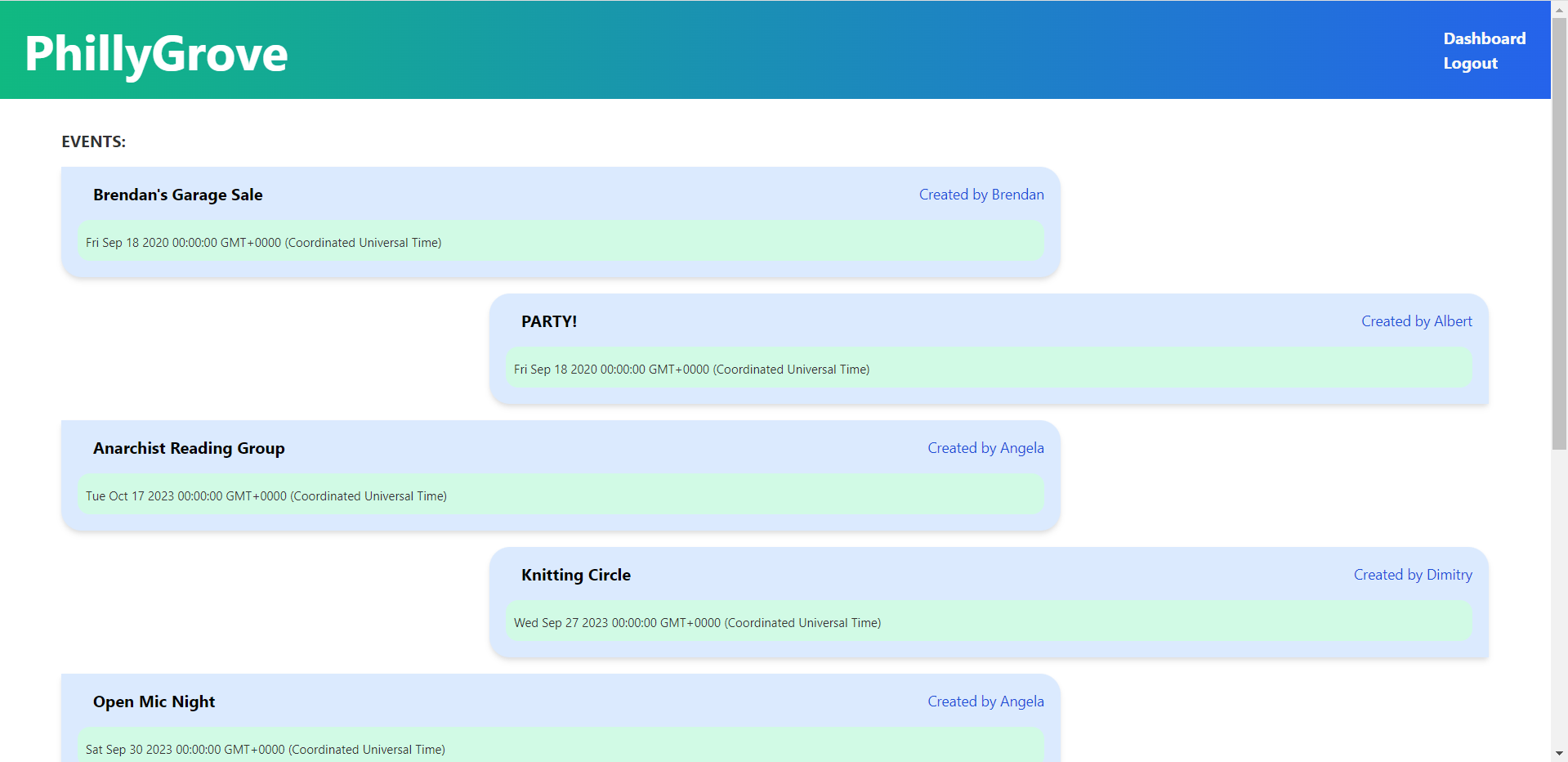This screenshot has width=1568, height=762.
Task: Select the Wed Sep 27 2023 date
Action: (x=697, y=623)
